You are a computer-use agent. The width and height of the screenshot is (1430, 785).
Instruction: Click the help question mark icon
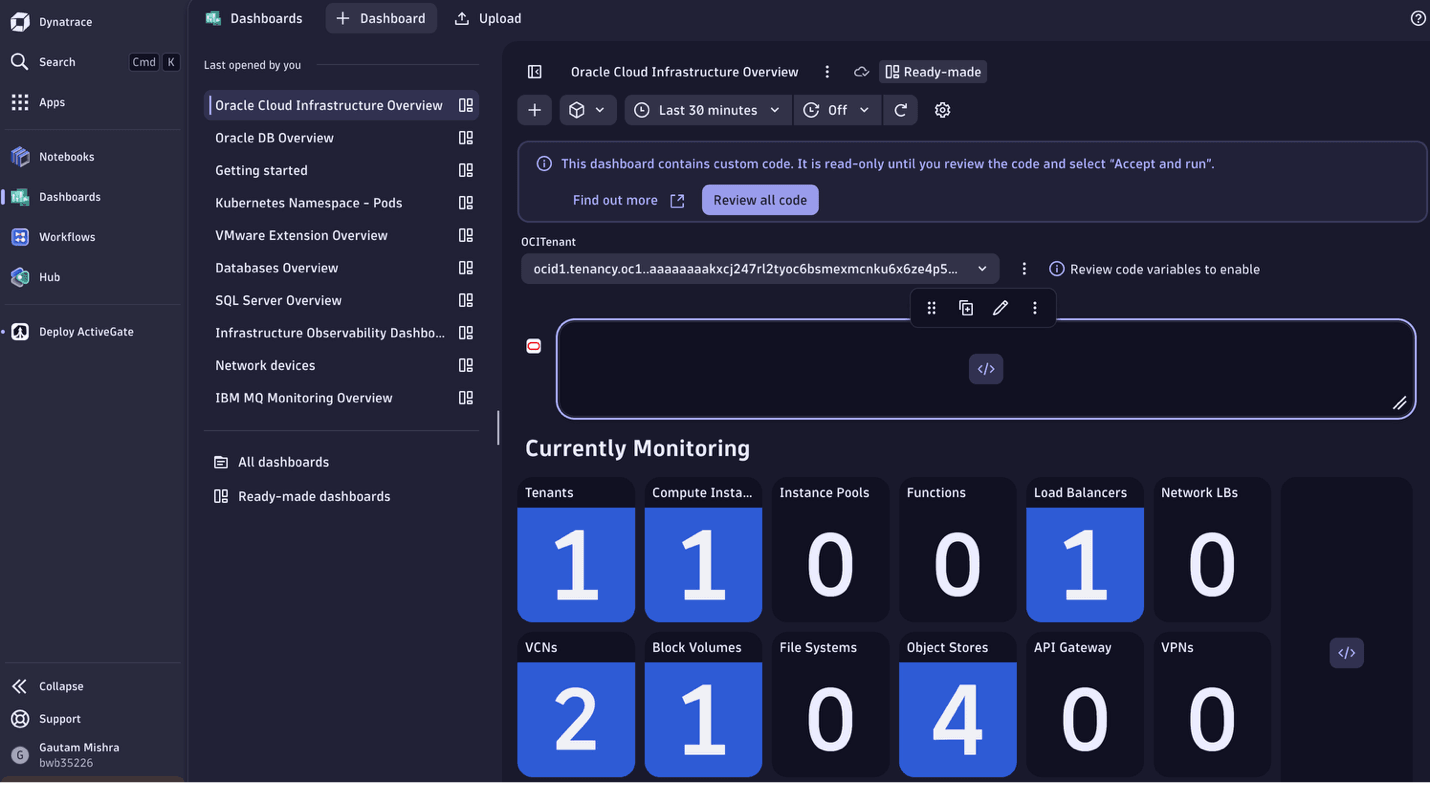(1418, 18)
